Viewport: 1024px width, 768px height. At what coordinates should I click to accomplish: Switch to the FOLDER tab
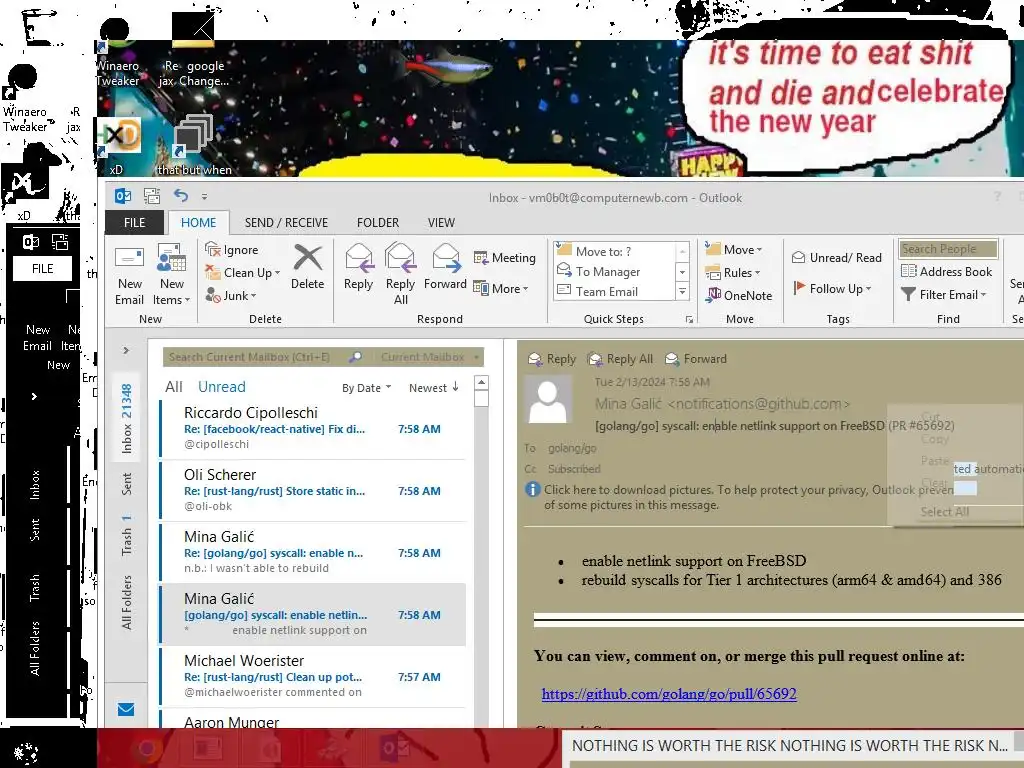pyautogui.click(x=377, y=223)
